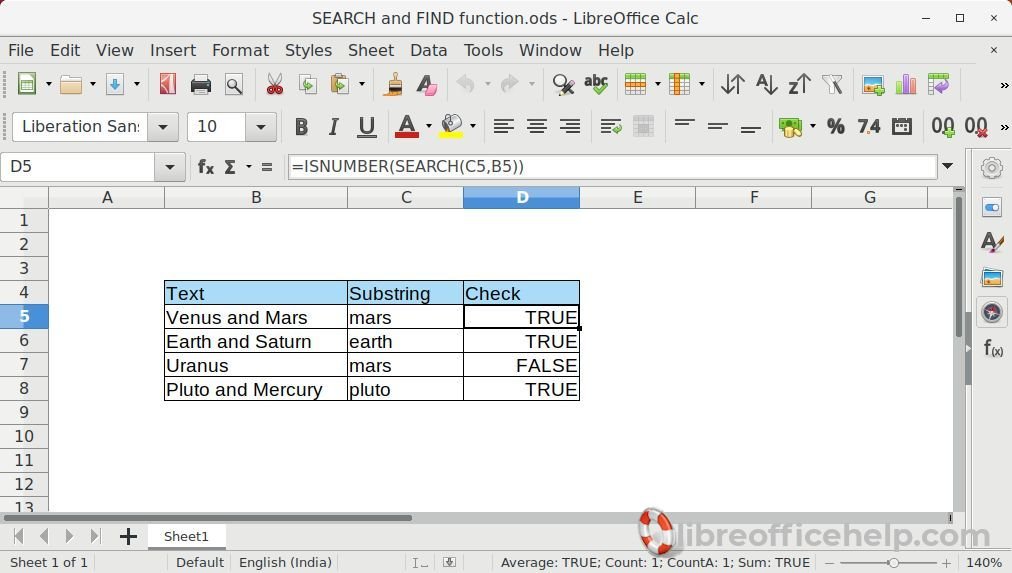The height and width of the screenshot is (573, 1012).
Task: Click the New spreadsheet icon
Action: point(26,84)
